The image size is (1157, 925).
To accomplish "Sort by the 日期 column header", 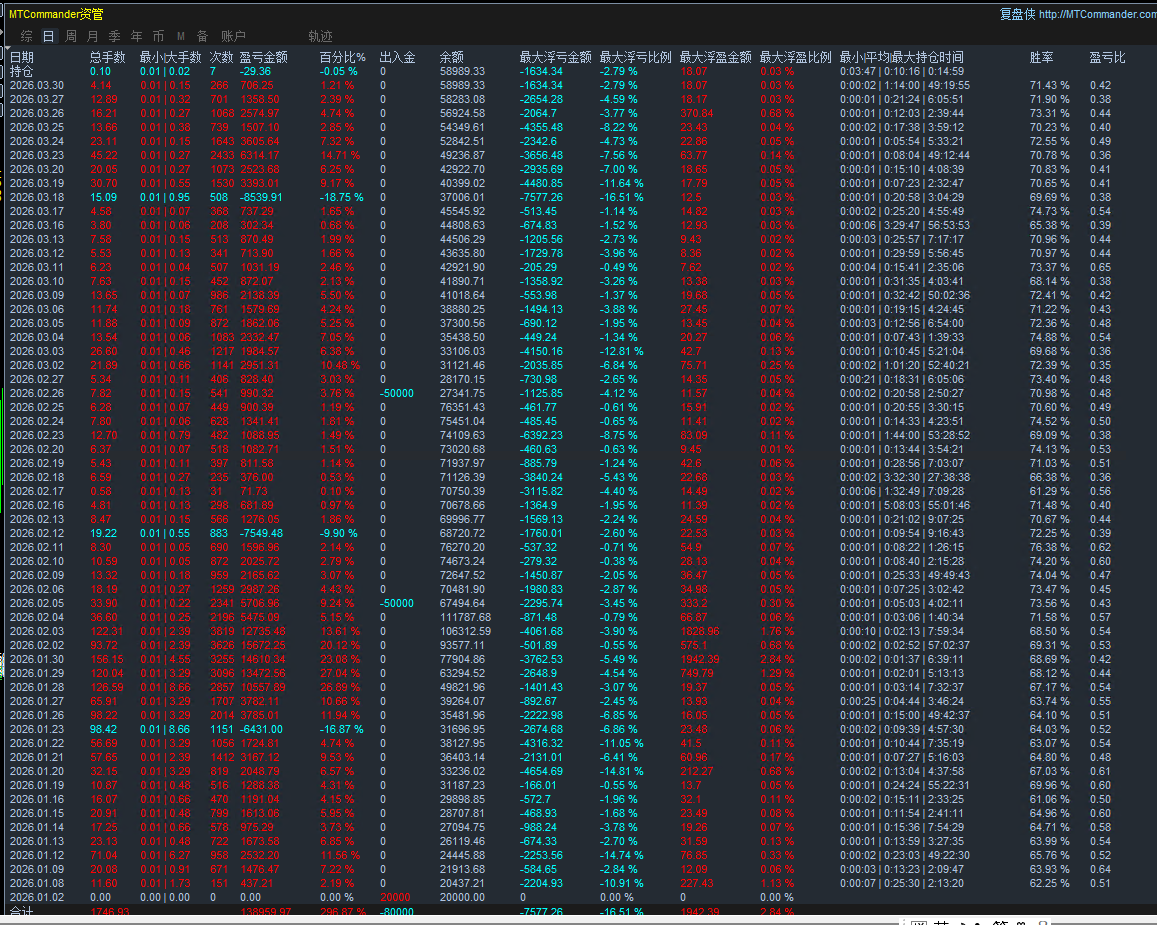I will click(22, 58).
